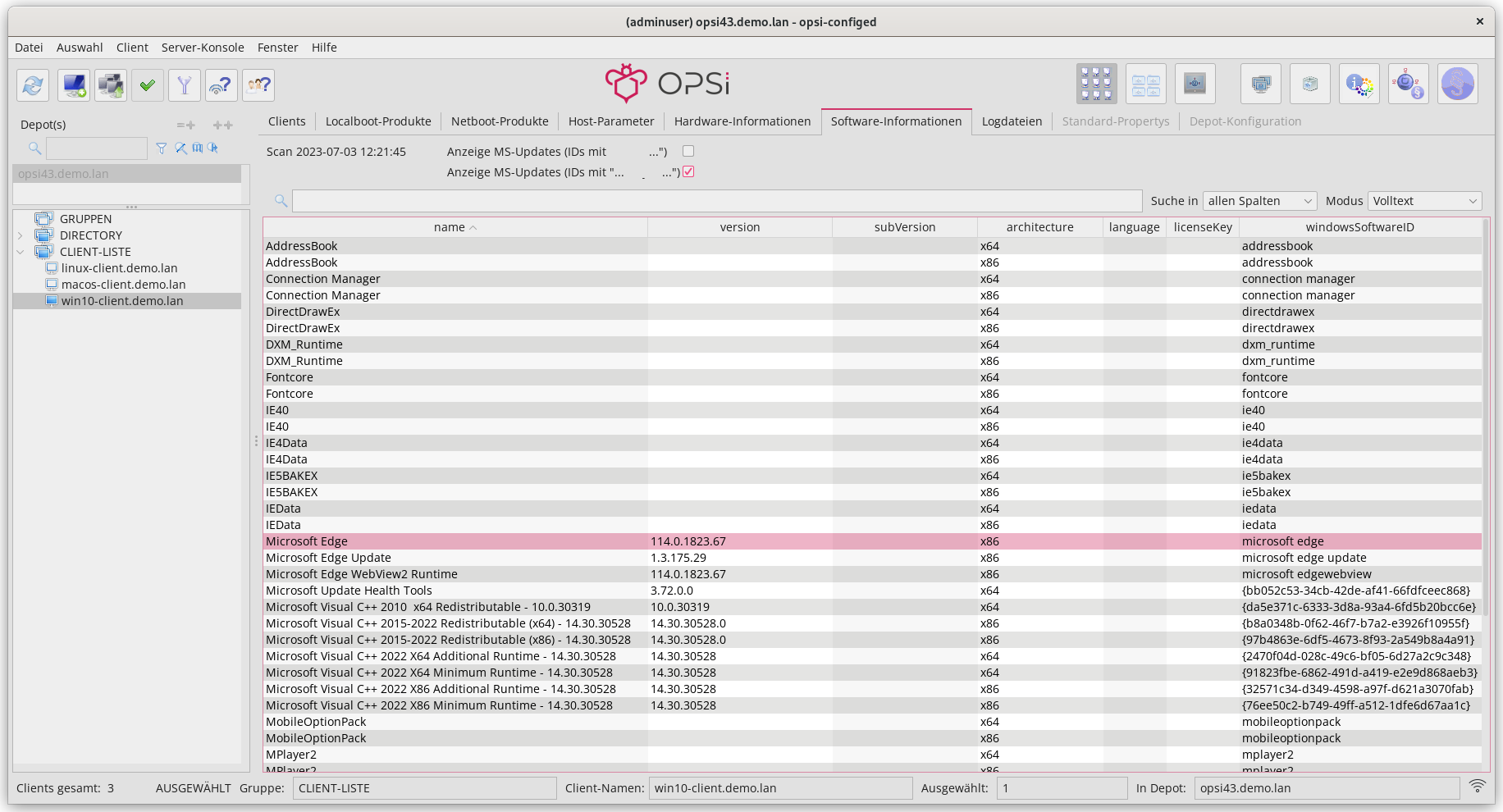
Task: Select Microsoft Update Health Tools row
Action: point(873,591)
